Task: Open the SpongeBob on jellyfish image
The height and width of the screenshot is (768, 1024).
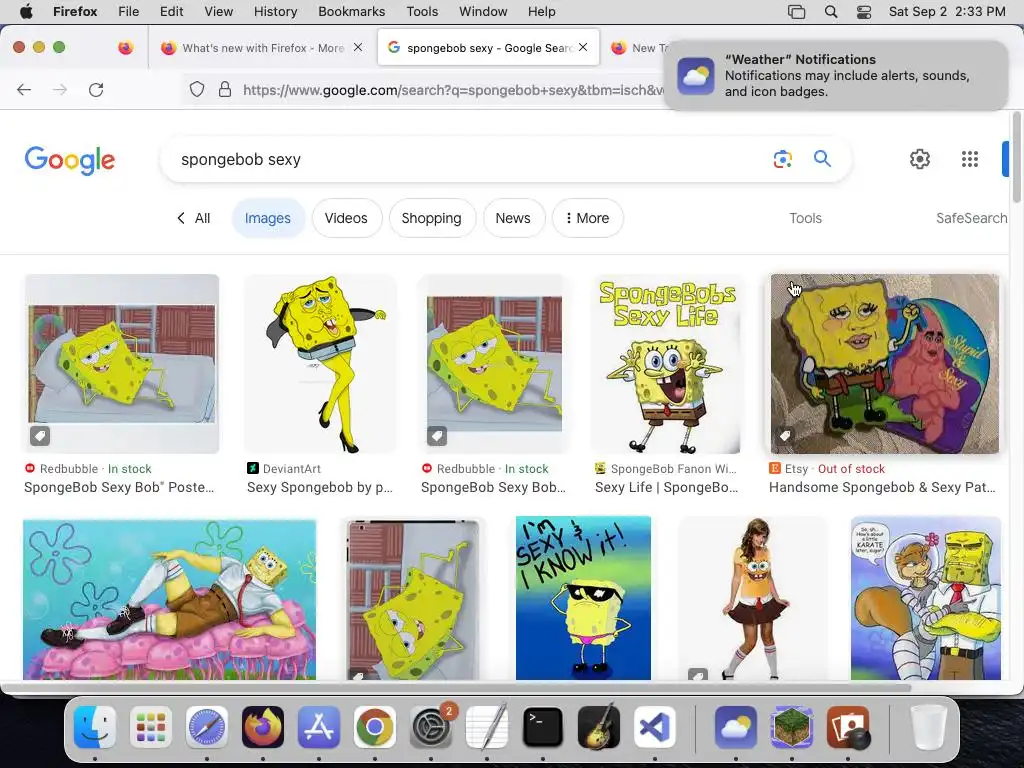Action: point(169,600)
